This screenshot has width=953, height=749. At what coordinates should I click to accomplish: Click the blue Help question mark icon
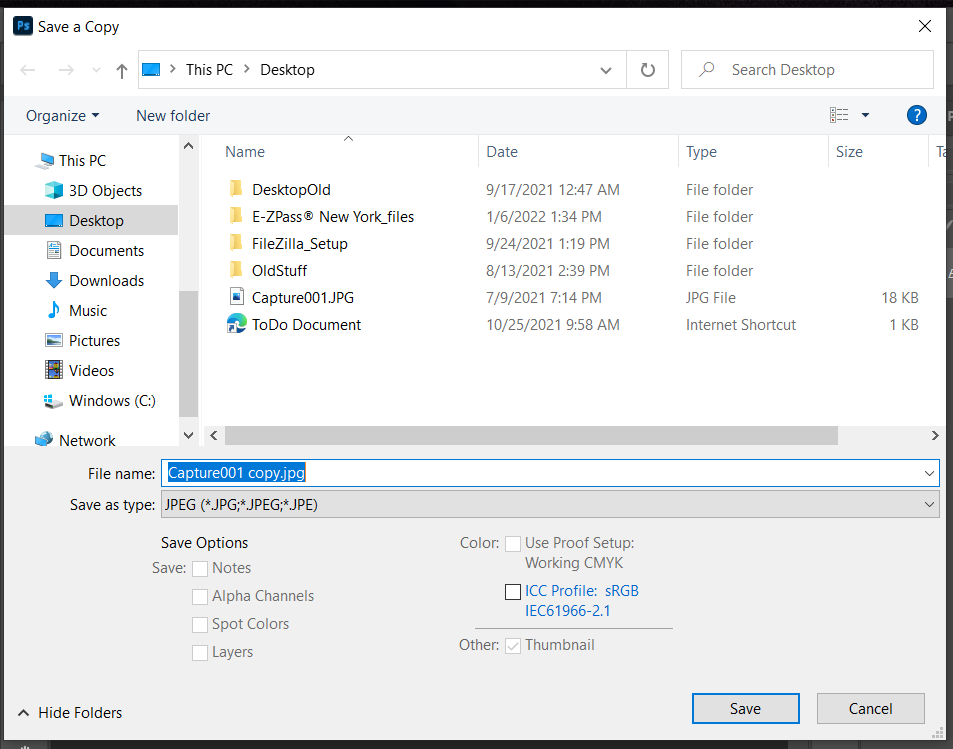click(916, 115)
